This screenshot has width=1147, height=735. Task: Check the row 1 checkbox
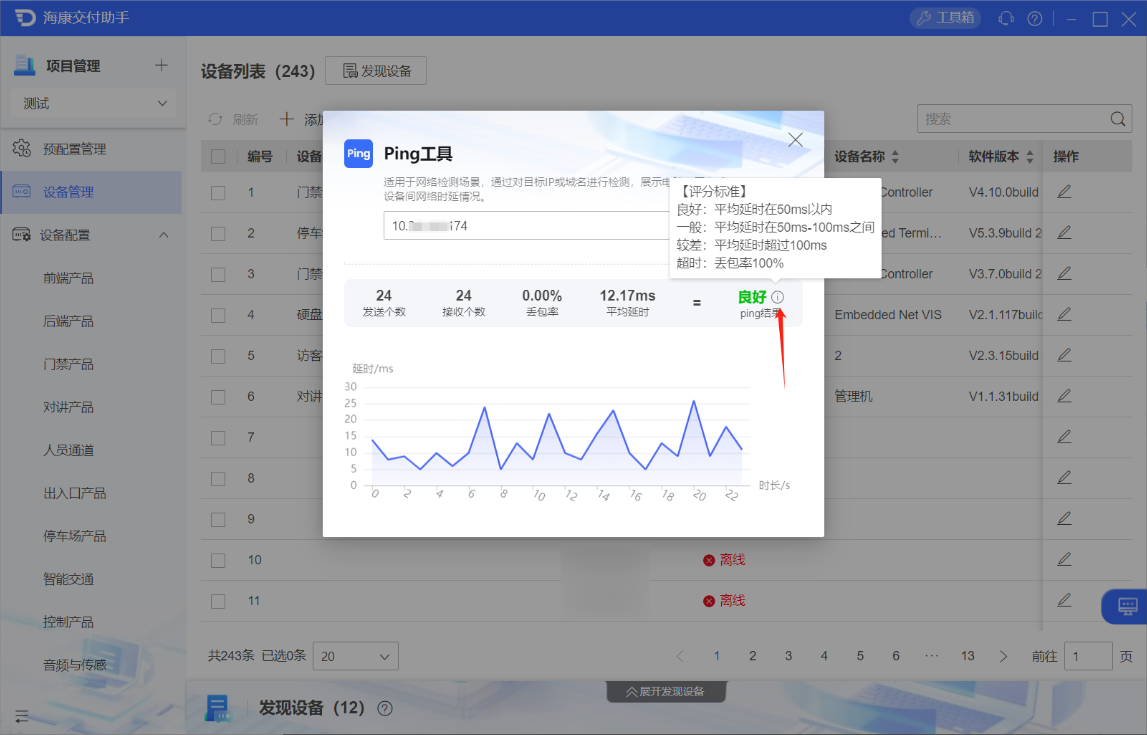coord(218,192)
